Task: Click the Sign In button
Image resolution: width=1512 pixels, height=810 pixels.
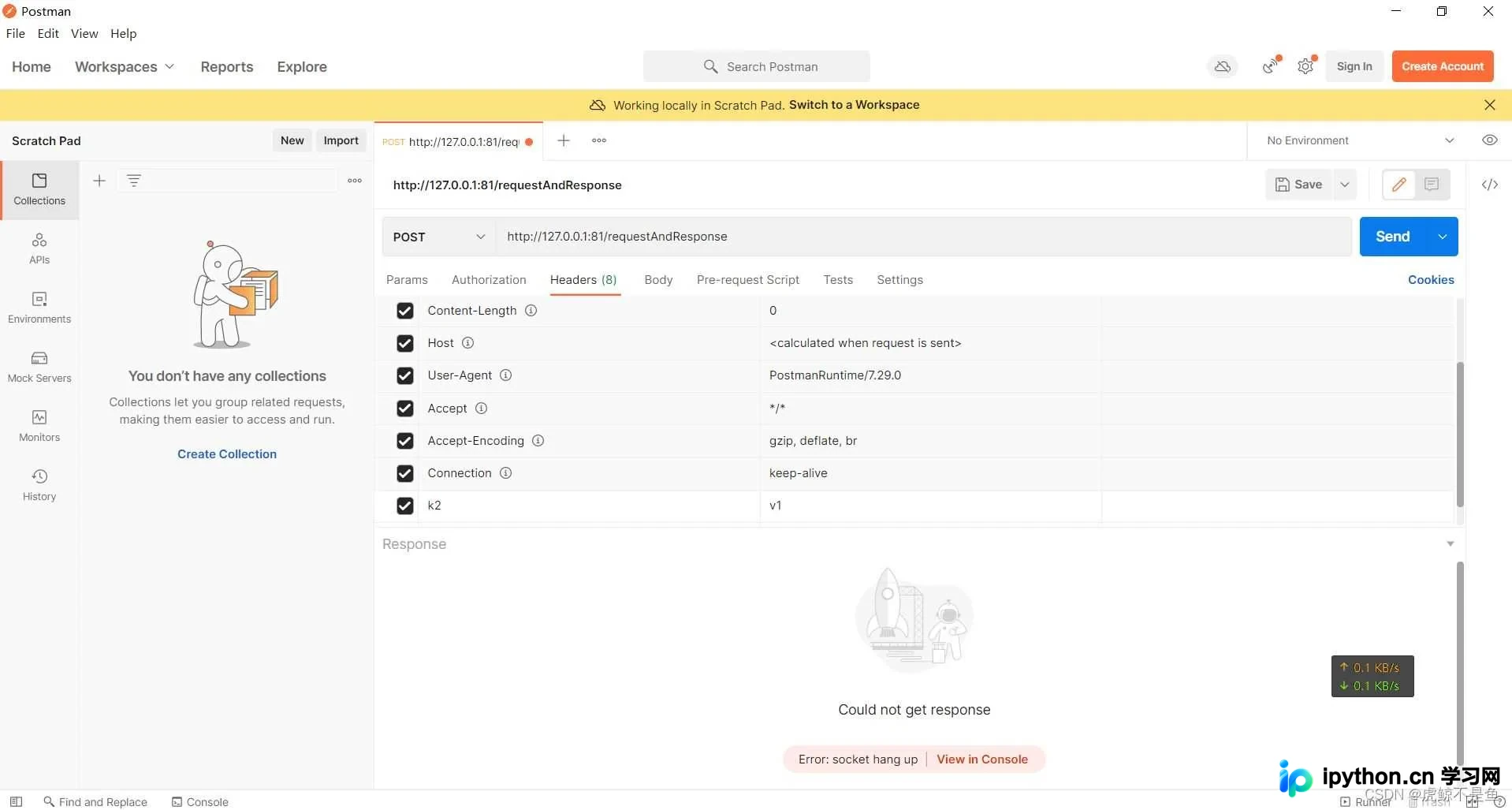Action: point(1354,66)
